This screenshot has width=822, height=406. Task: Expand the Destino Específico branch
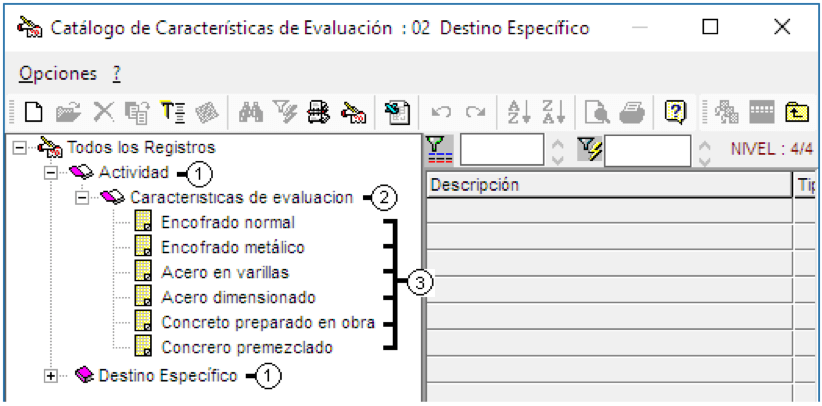[51, 376]
